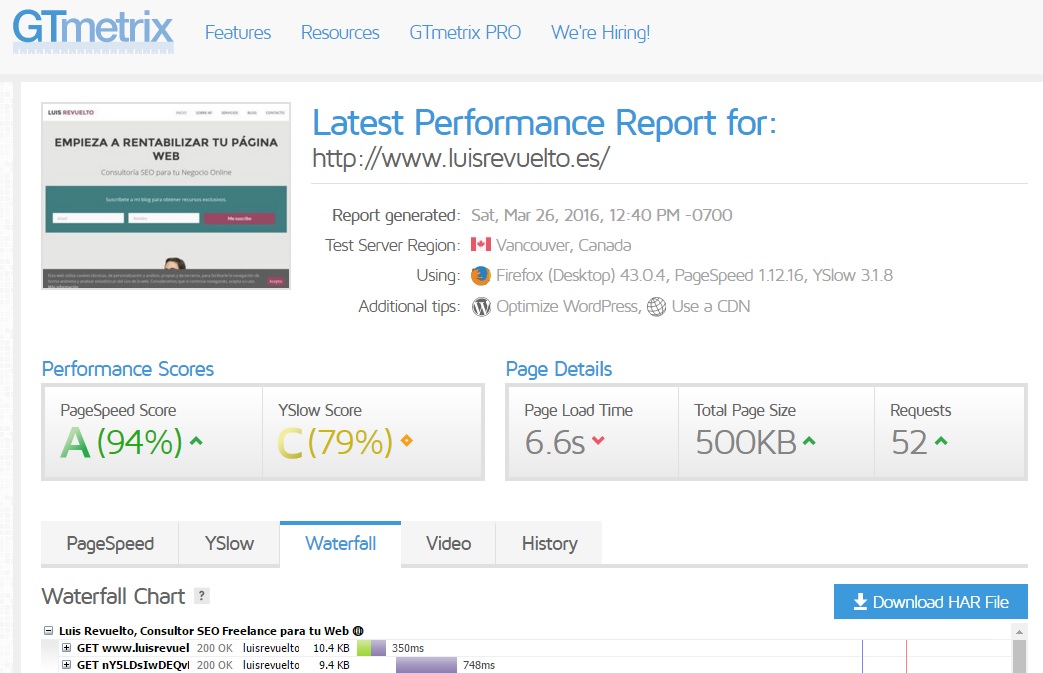
Task: Download the HAR file
Action: click(931, 602)
